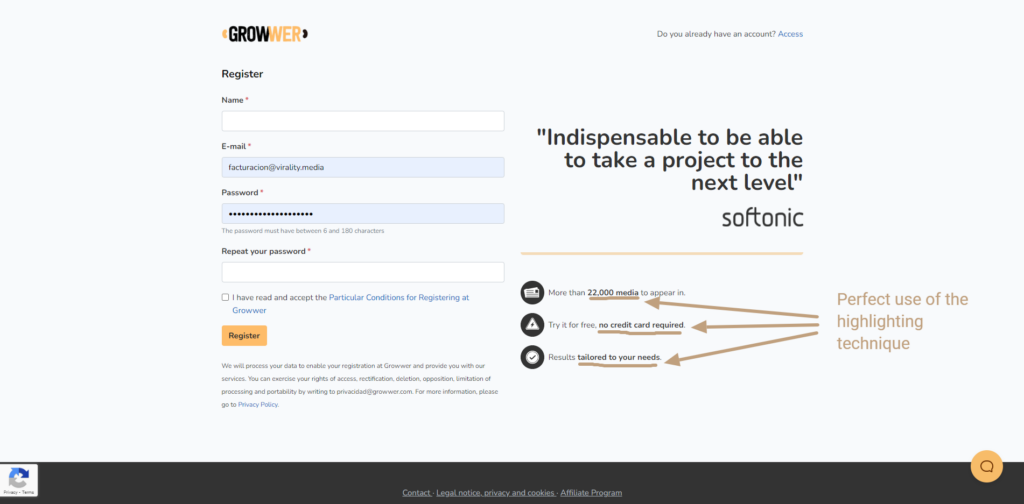
Task: Follow the Access login link
Action: click(x=790, y=34)
